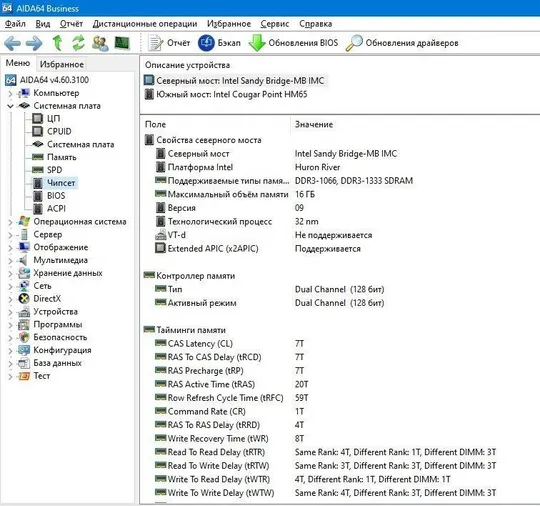Select BIOS item in the tree
Image resolution: width=540 pixels, height=506 pixels.
pos(56,196)
